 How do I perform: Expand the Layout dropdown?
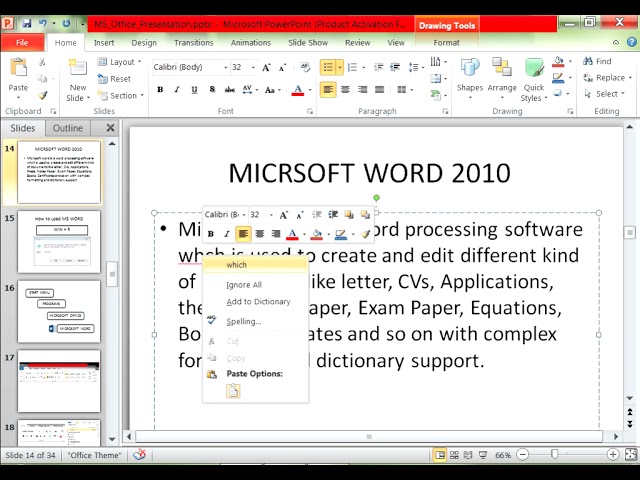(120, 62)
